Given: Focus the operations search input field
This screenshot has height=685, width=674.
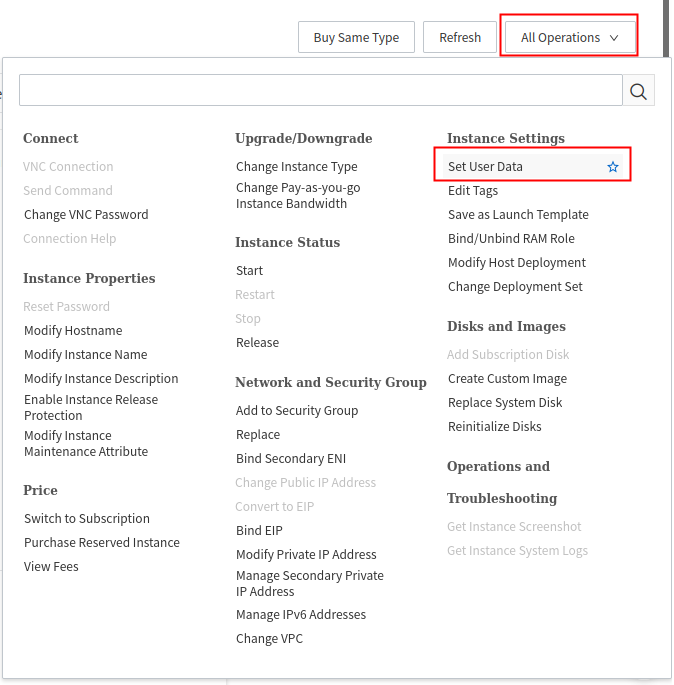Looking at the screenshot, I should pyautogui.click(x=321, y=90).
